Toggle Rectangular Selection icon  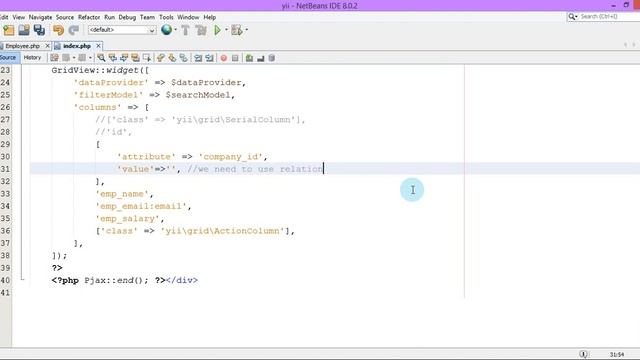point(147,58)
